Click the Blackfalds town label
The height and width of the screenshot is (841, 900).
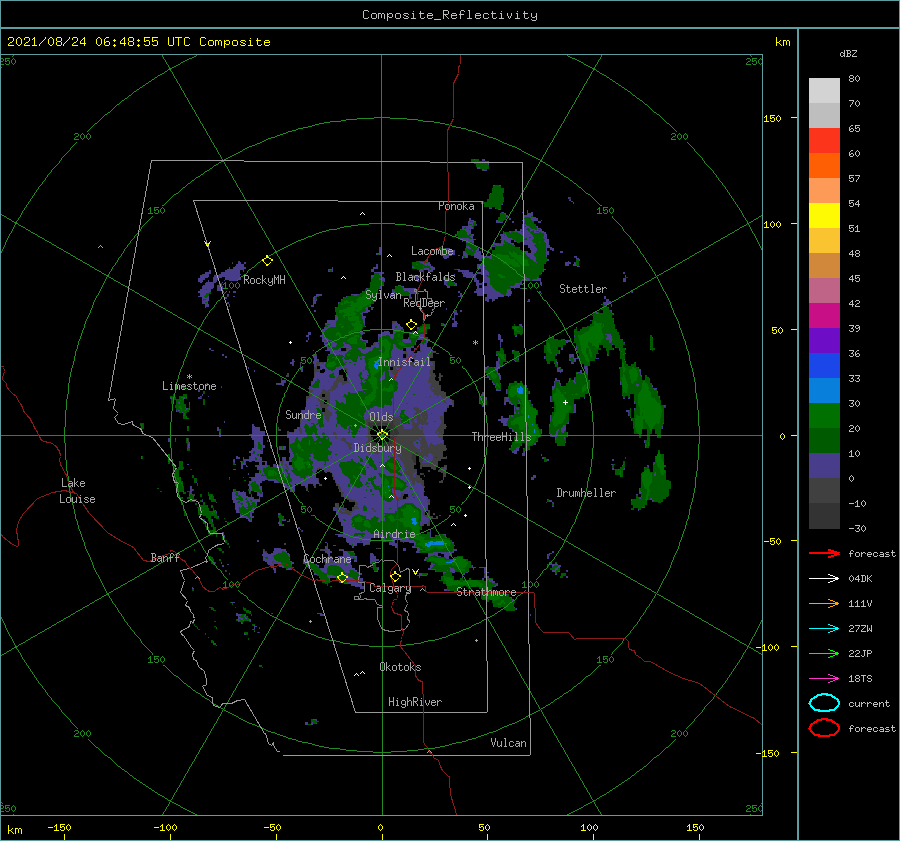pos(425,277)
